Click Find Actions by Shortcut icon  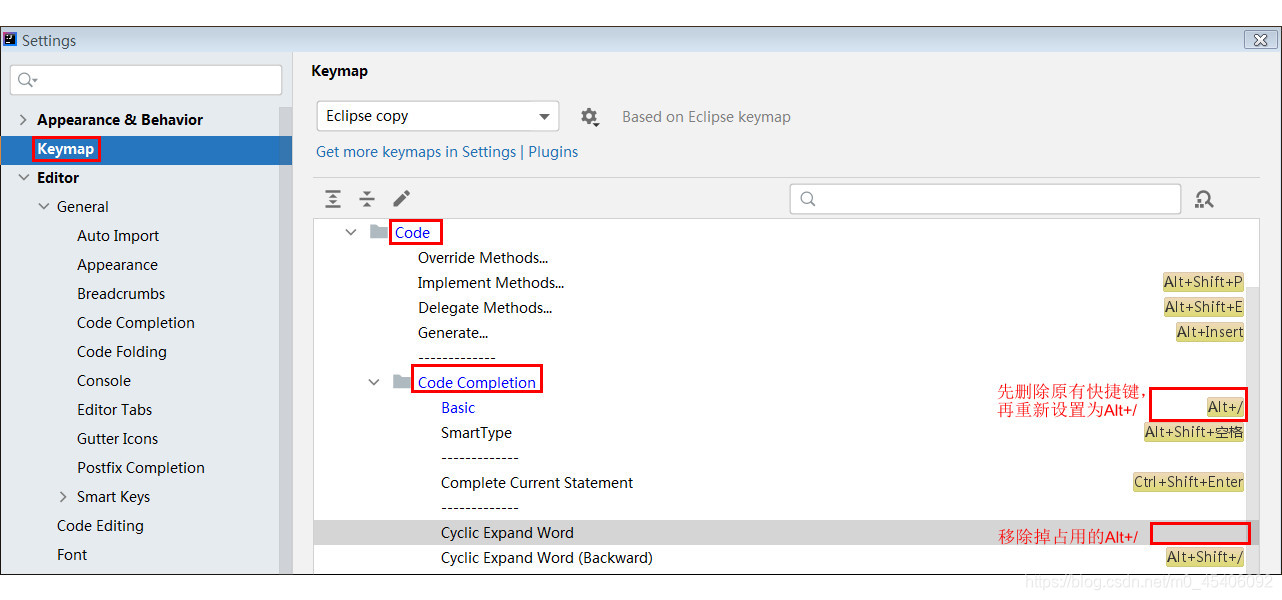point(1204,199)
